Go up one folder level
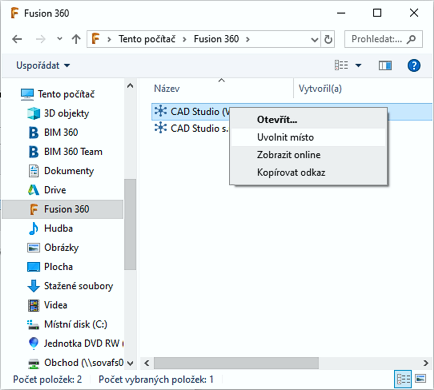 click(76, 39)
